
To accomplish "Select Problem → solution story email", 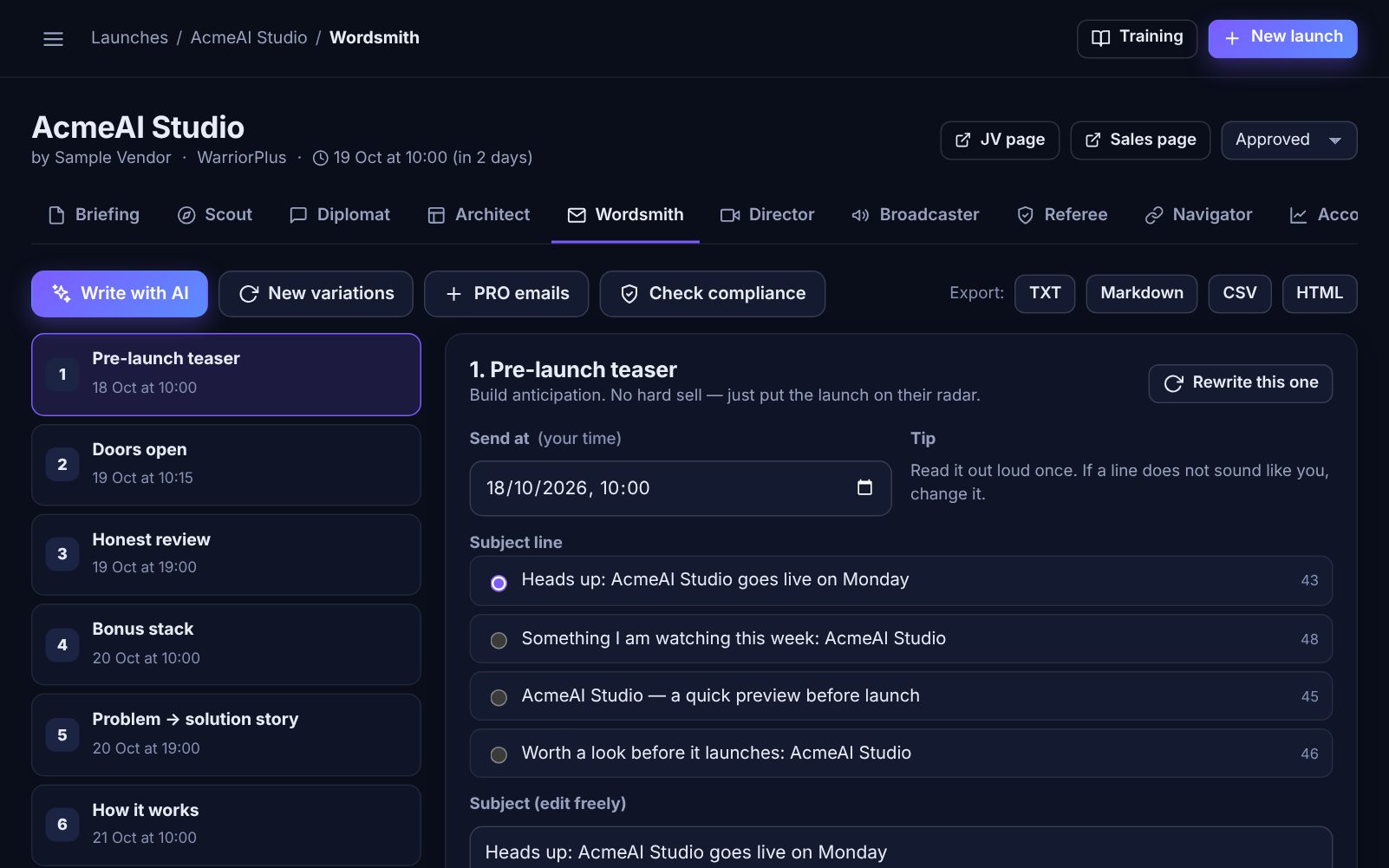I will coord(225,734).
